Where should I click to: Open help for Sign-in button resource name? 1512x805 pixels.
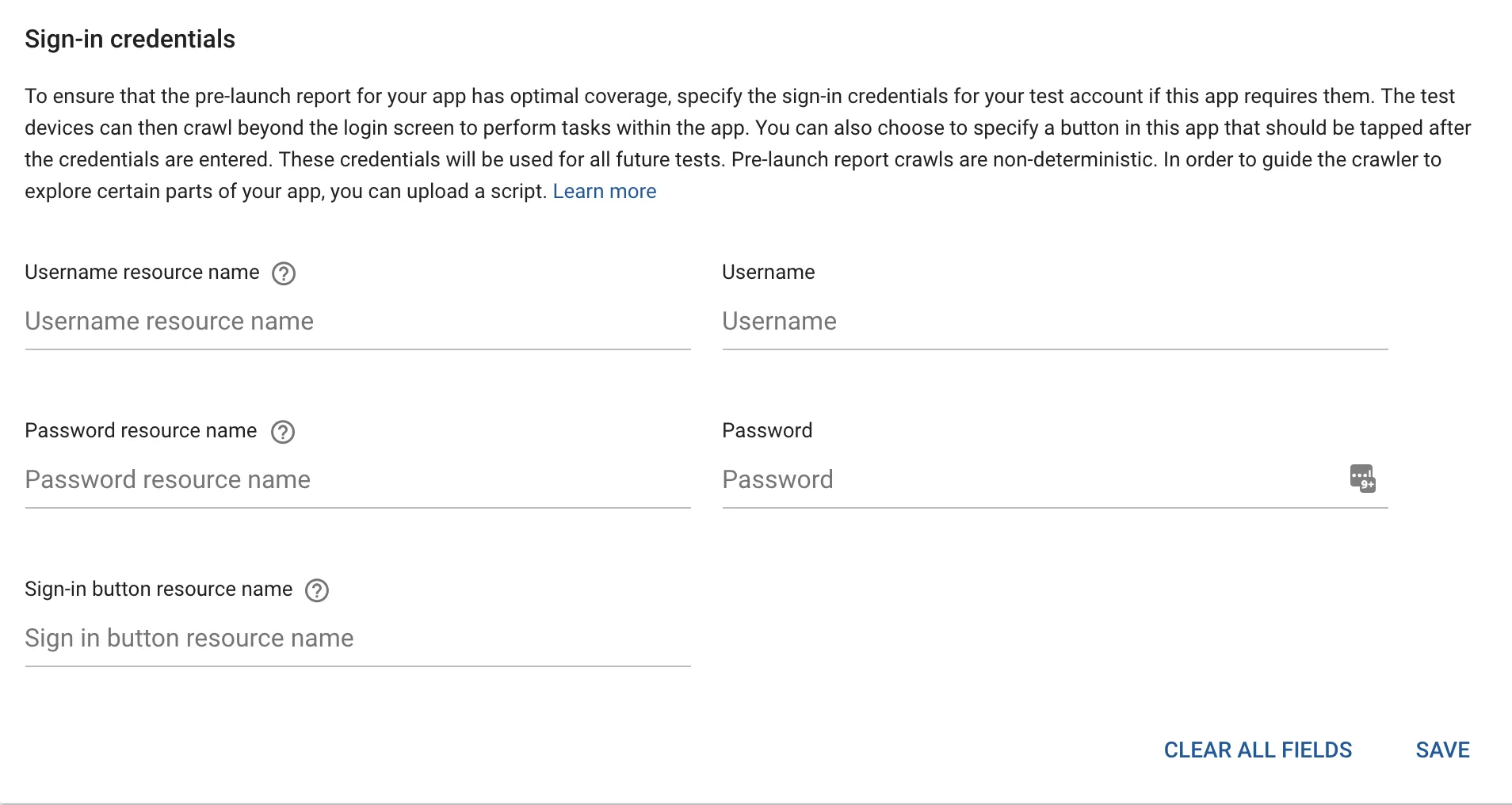tap(317, 590)
